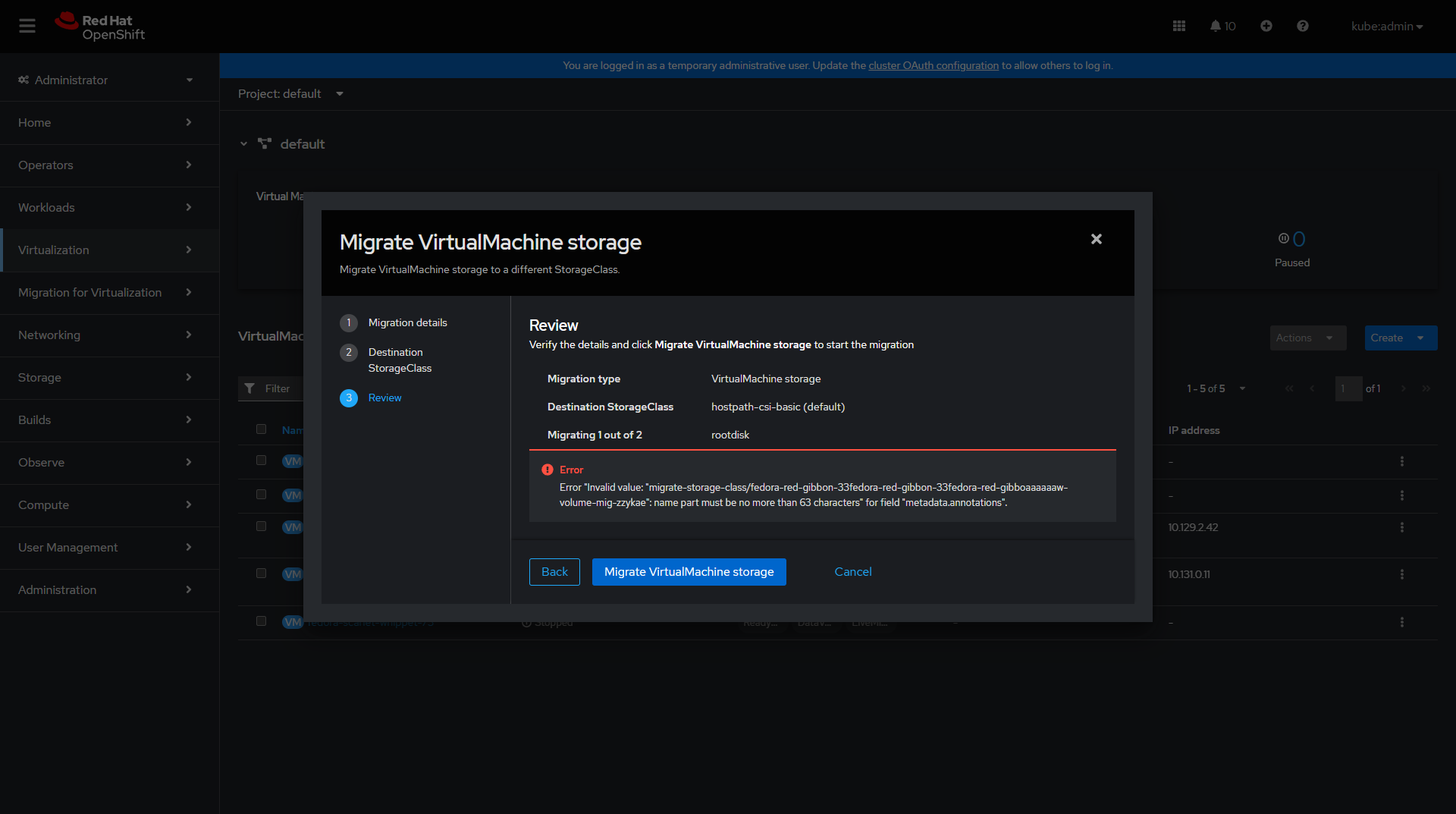Close the Migrate VirtualMachine storage dialog
The width and height of the screenshot is (1456, 814).
(x=1097, y=239)
